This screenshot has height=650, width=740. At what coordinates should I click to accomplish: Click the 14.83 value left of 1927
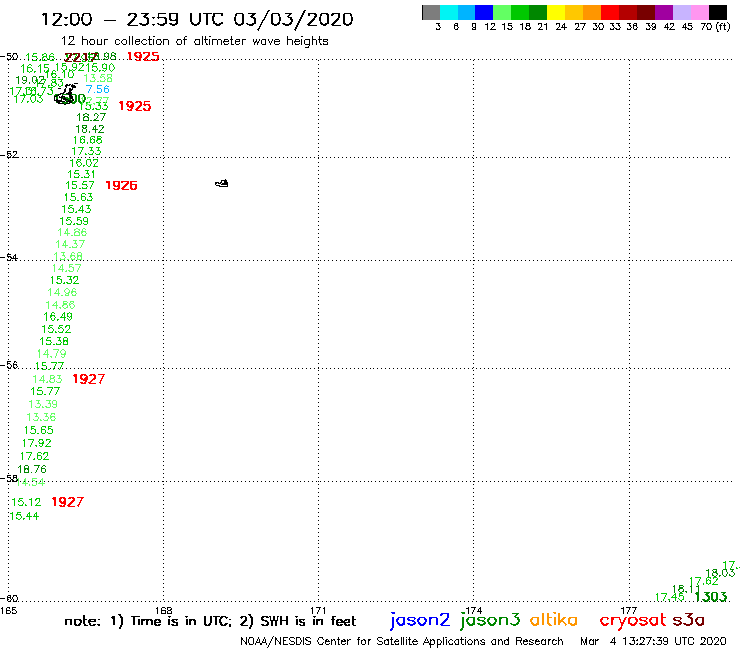coord(47,379)
